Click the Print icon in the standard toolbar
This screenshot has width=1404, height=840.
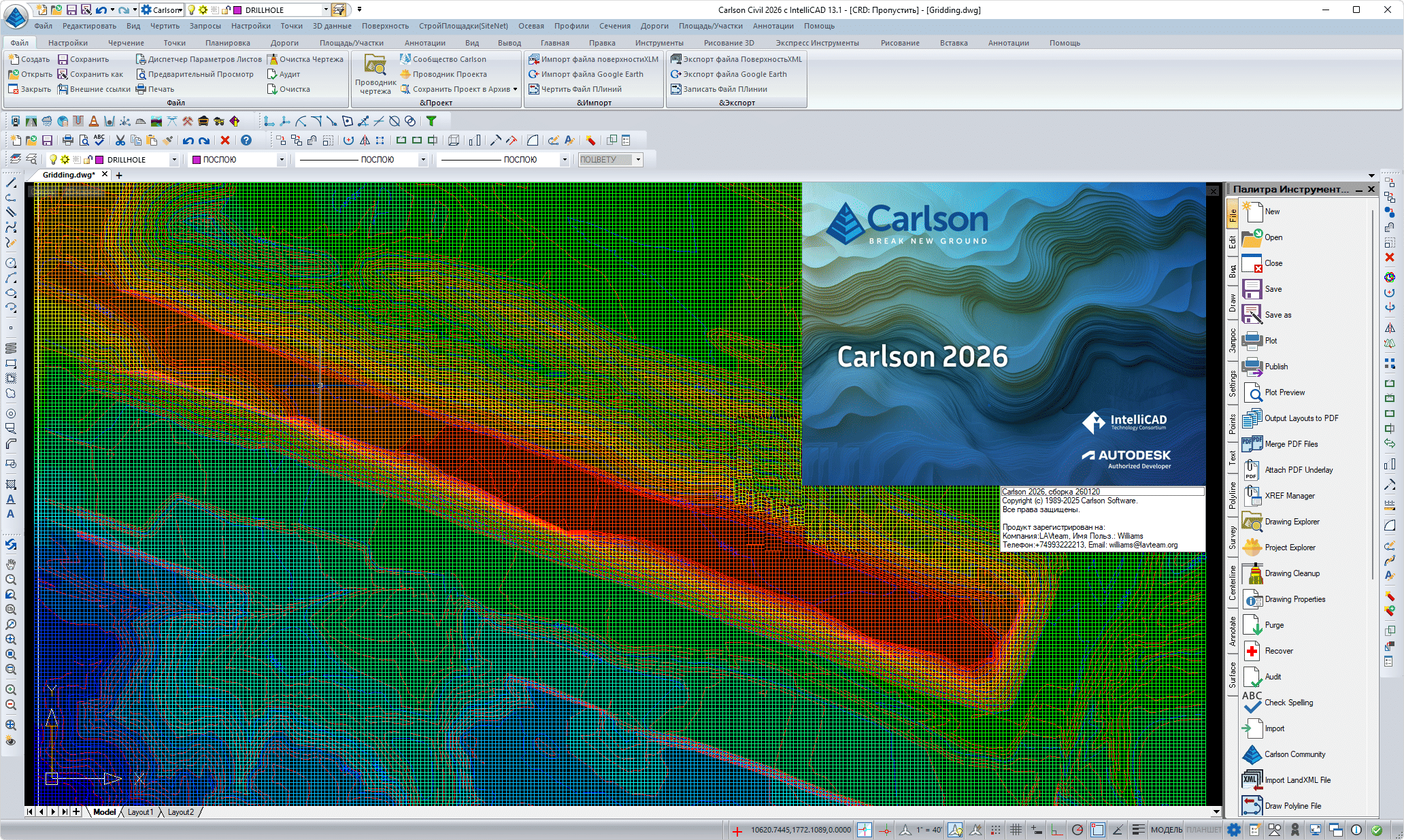(x=67, y=140)
